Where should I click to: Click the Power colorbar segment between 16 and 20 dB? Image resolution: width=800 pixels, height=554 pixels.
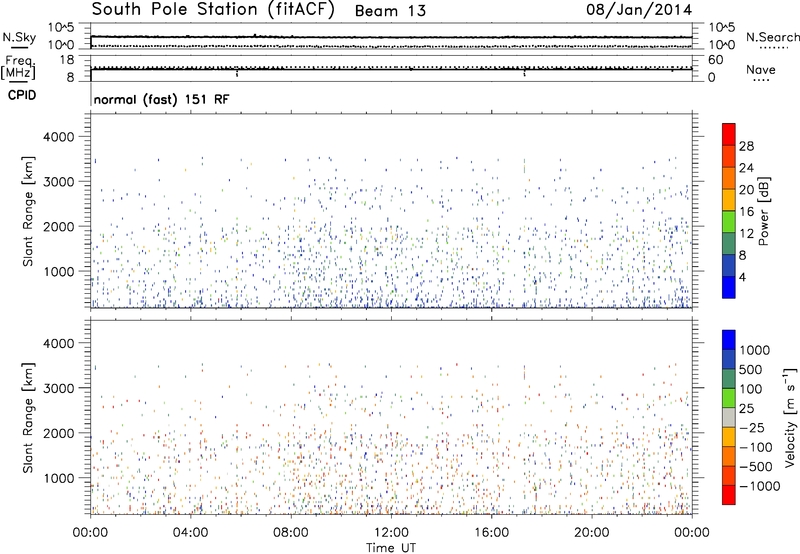click(x=729, y=200)
